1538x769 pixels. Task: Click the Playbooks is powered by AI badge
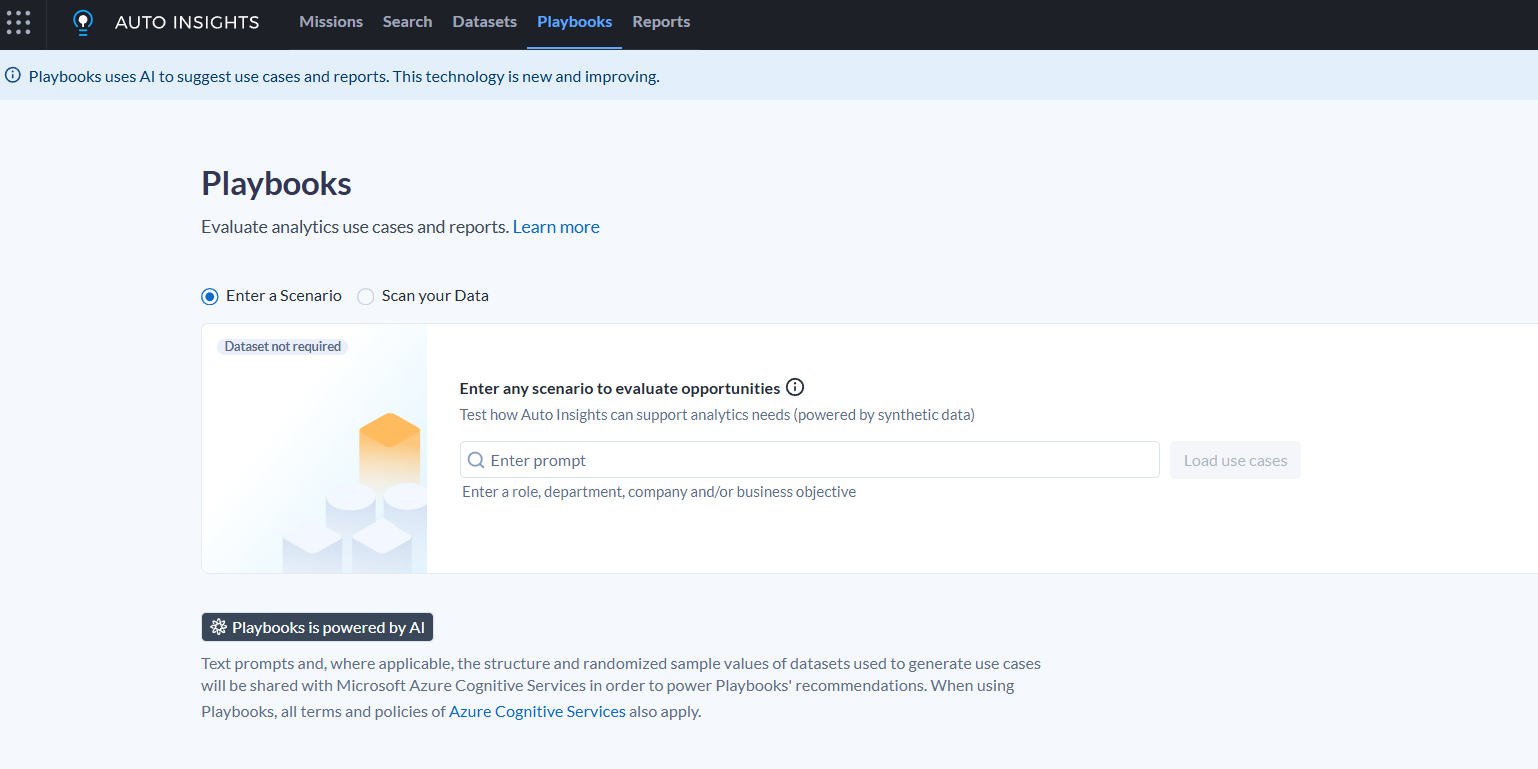pos(317,627)
